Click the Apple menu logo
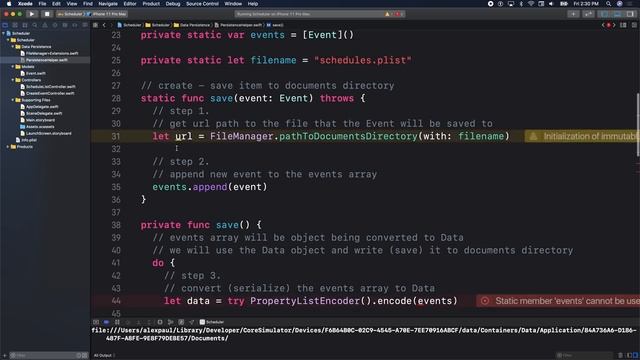The width and height of the screenshot is (640, 360). [9, 4]
